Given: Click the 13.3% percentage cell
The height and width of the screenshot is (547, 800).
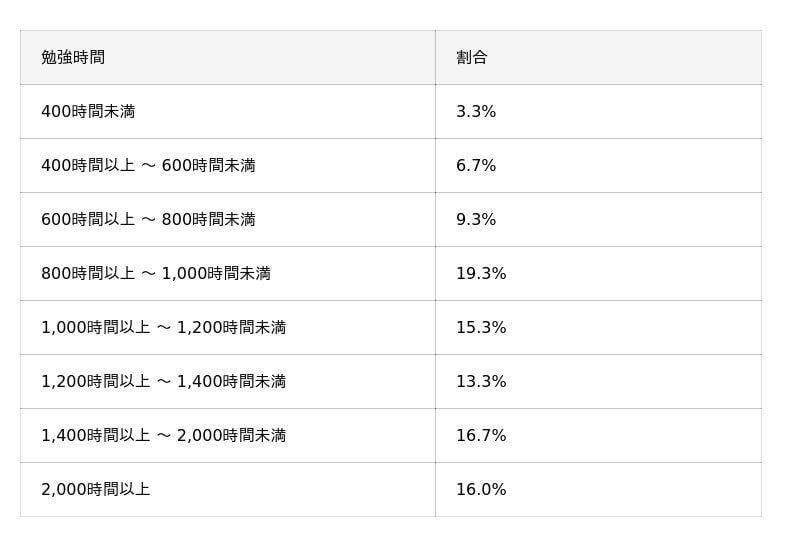Looking at the screenshot, I should 481,382.
